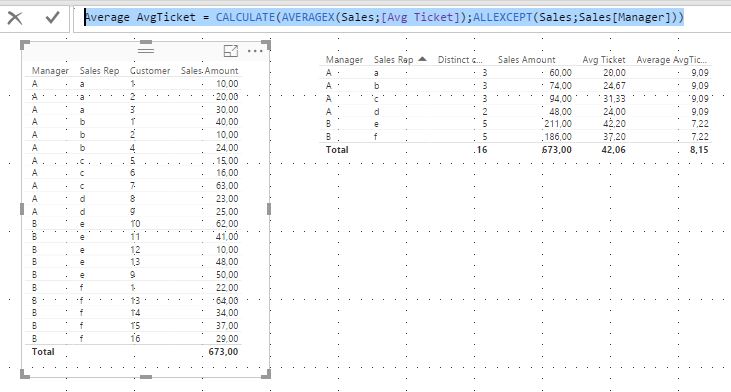Click the sort arrow next to Sales Rep header
The image size is (731, 392).
422,59
